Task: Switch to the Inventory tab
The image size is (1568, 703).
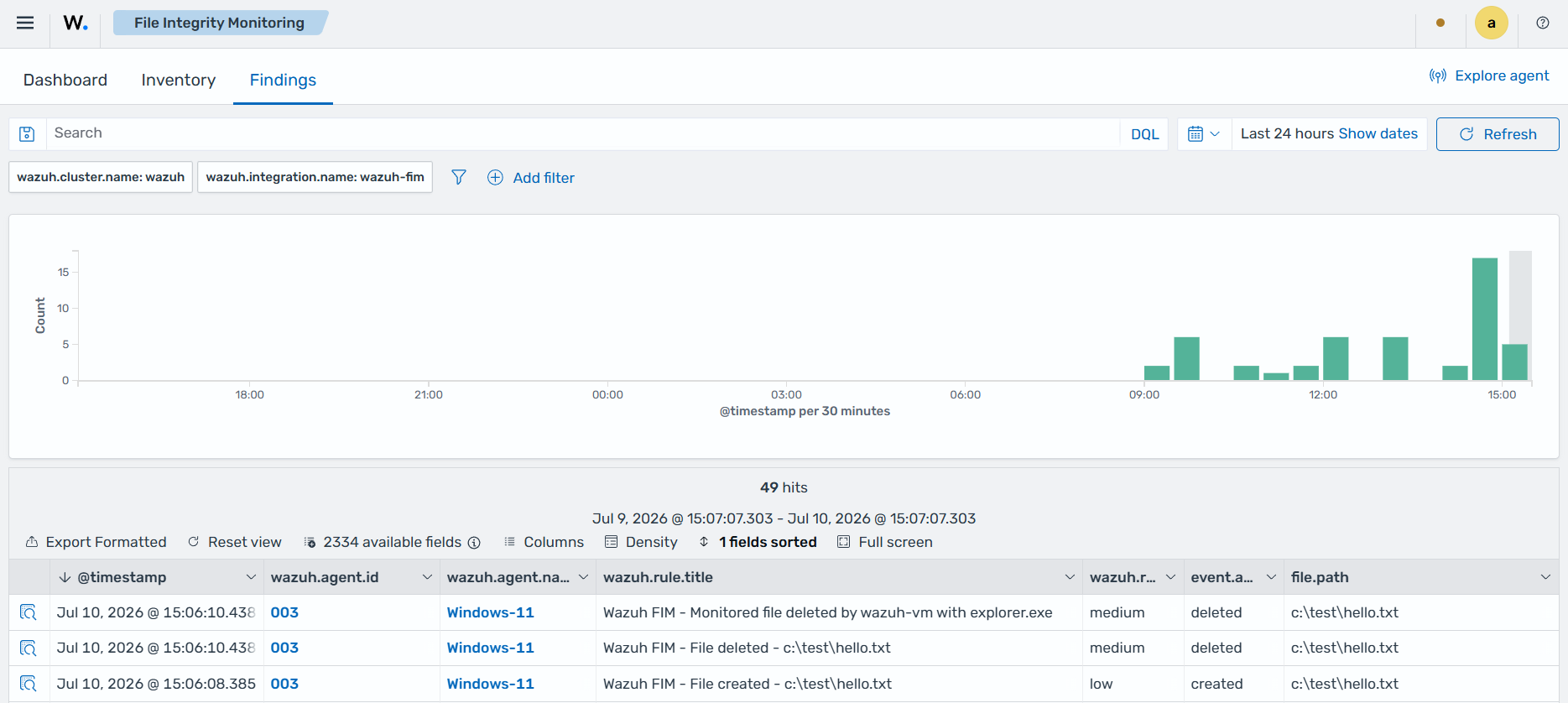Action: point(178,80)
